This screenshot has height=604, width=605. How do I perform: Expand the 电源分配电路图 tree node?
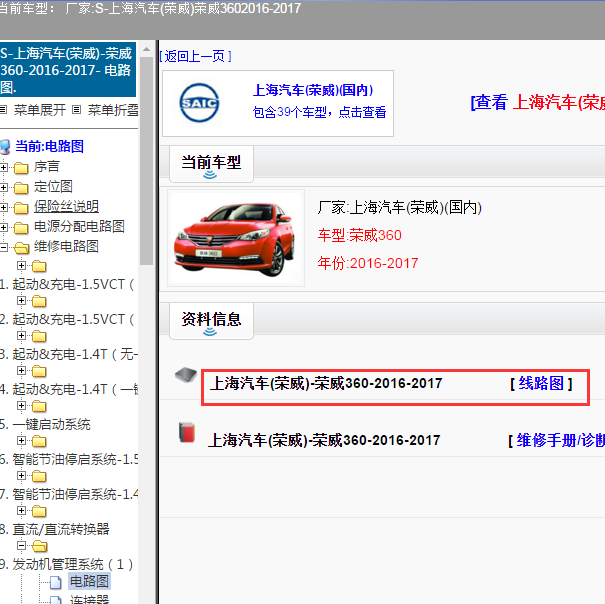4,227
